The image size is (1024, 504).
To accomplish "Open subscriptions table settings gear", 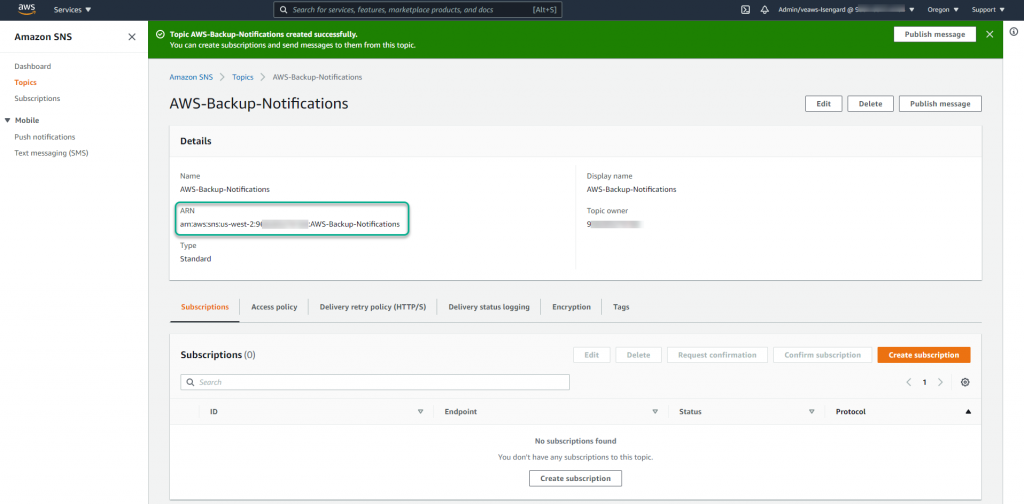I will pos(965,382).
